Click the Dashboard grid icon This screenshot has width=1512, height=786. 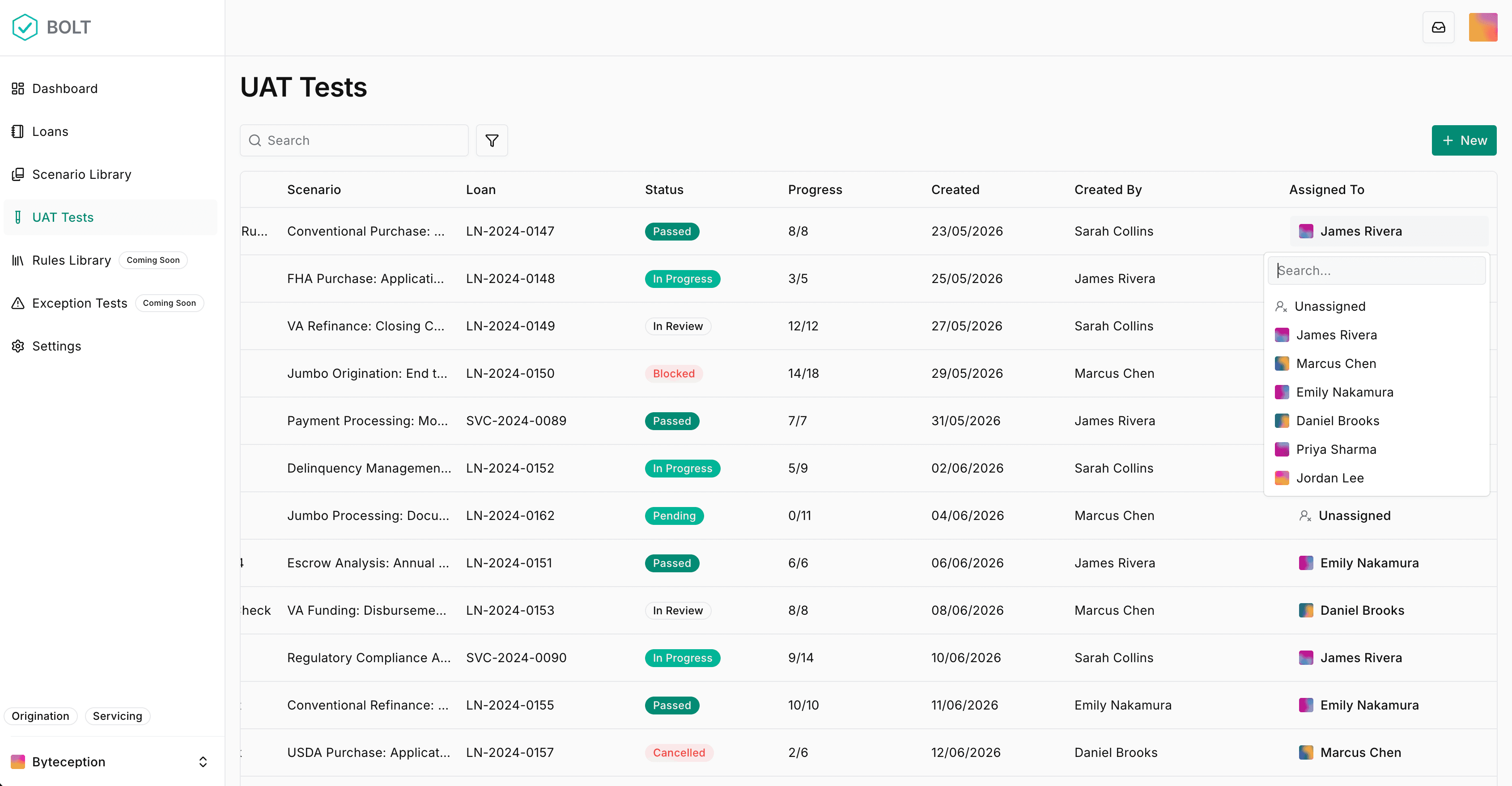(x=18, y=89)
